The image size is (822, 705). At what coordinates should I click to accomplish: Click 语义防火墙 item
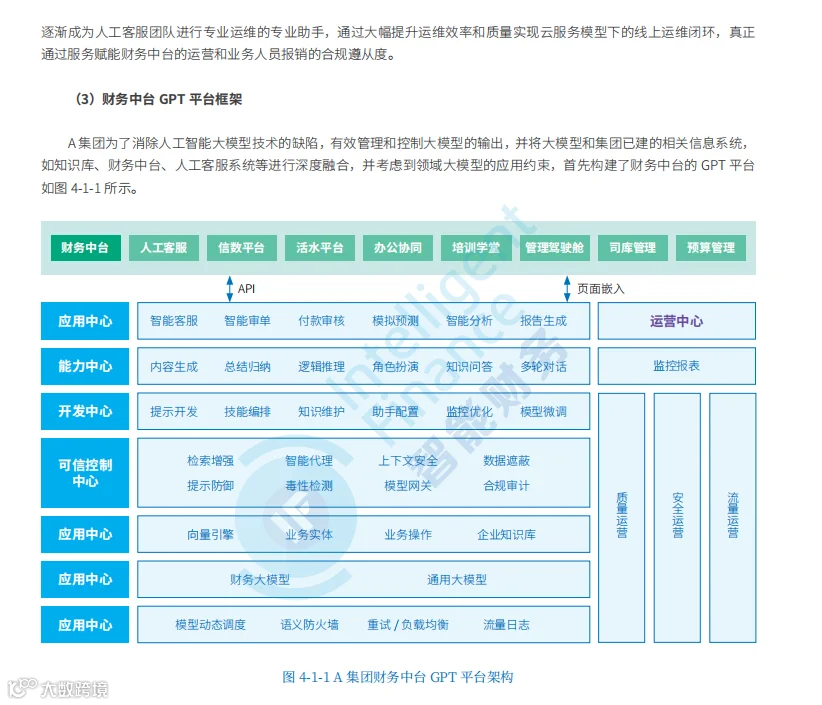[x=309, y=625]
